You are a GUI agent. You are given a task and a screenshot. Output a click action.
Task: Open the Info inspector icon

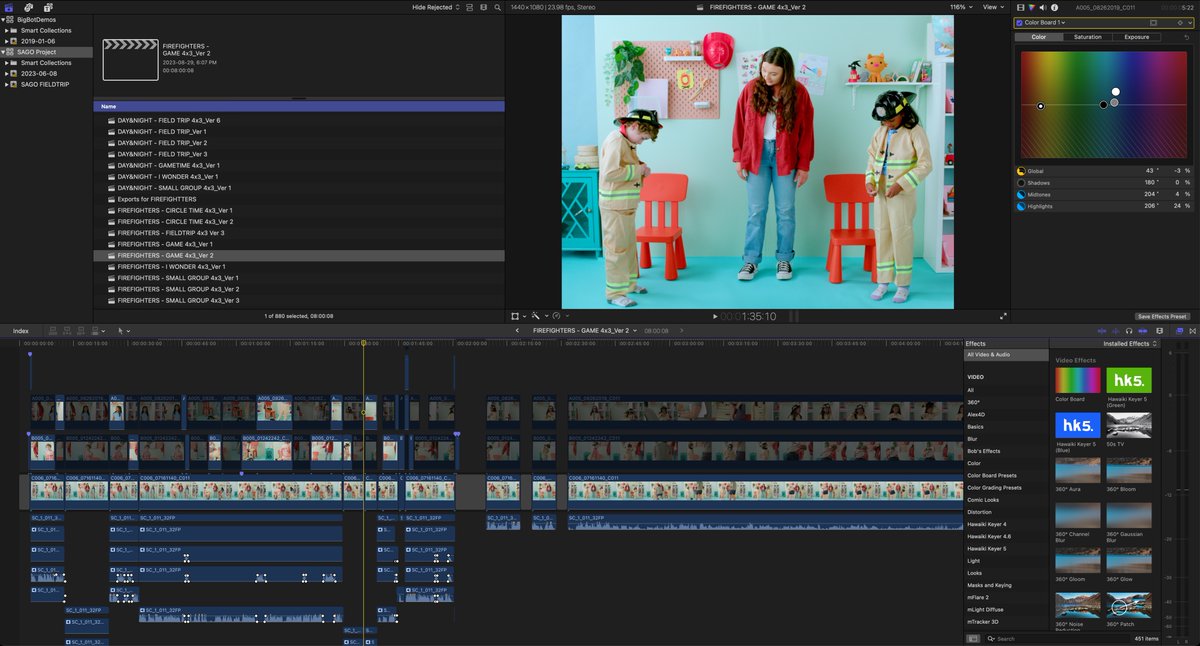(1054, 7)
